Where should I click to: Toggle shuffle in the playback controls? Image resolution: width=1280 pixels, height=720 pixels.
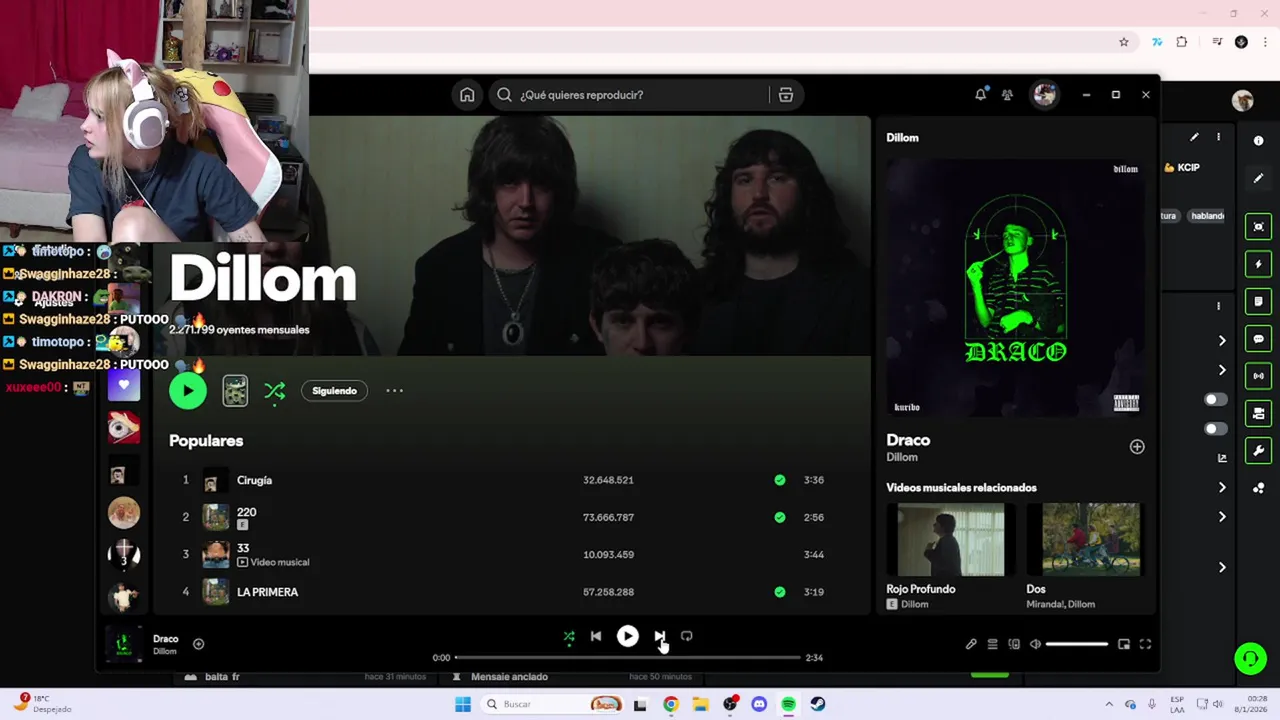(569, 636)
